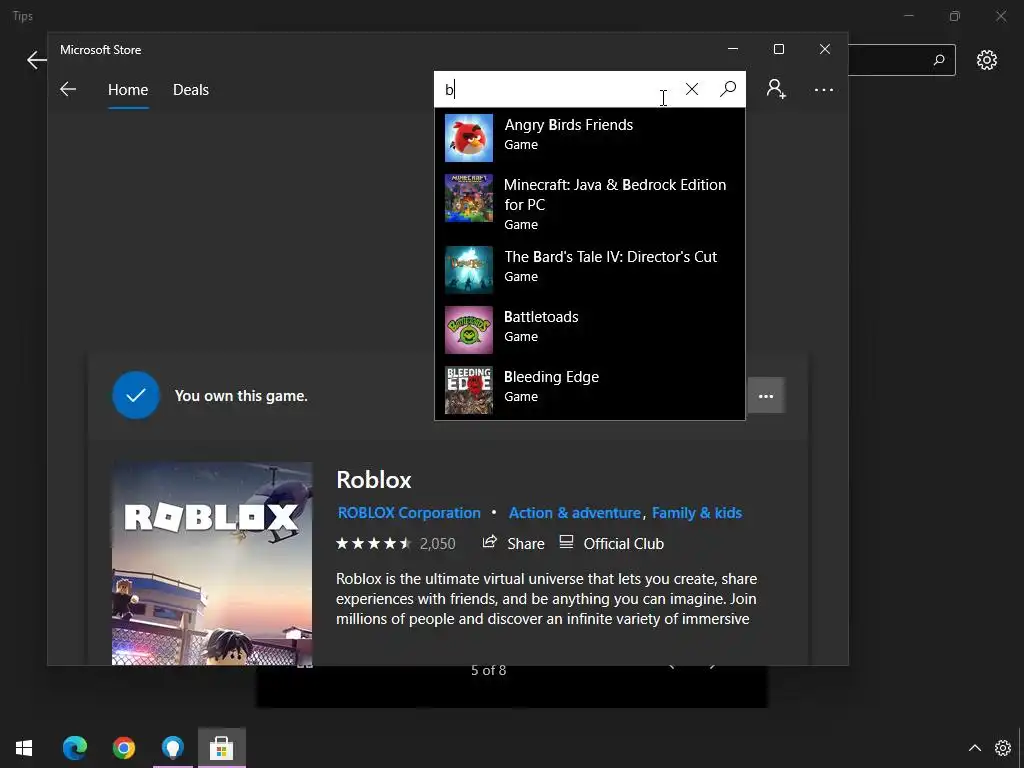
Task: Click the Roblox title heading
Action: (x=374, y=480)
